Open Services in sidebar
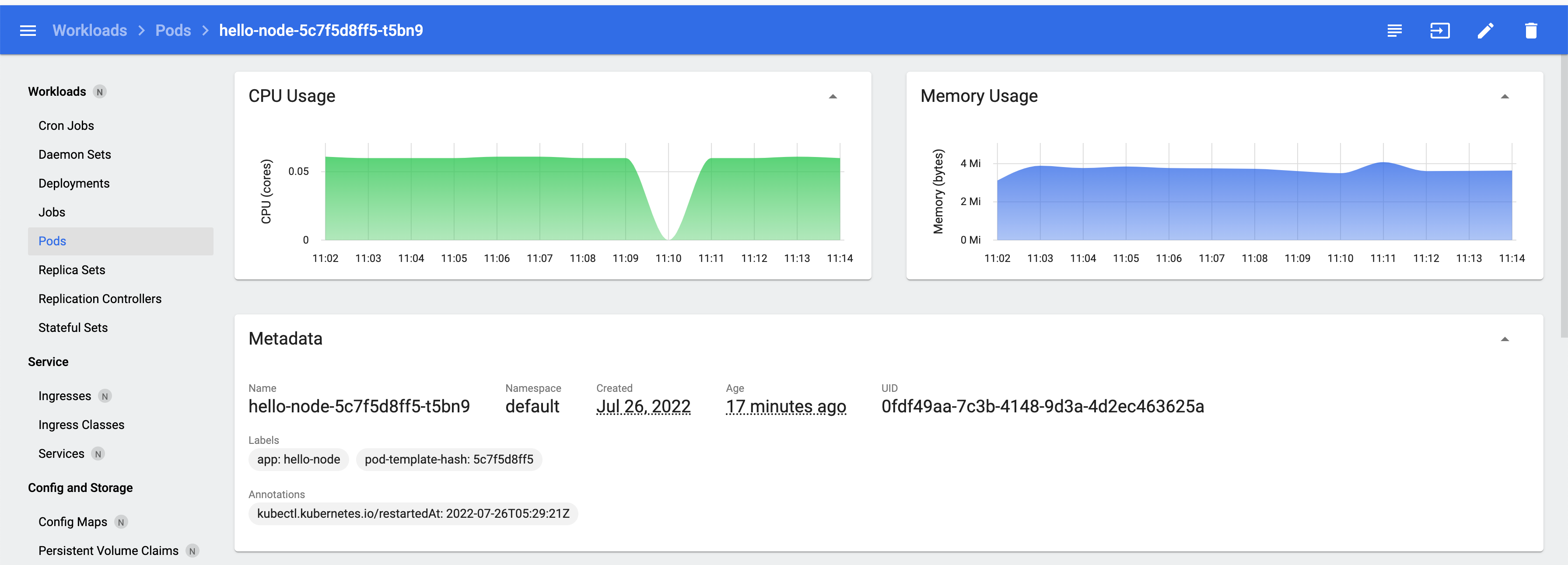Screen dimensions: 1568x565 (61, 453)
